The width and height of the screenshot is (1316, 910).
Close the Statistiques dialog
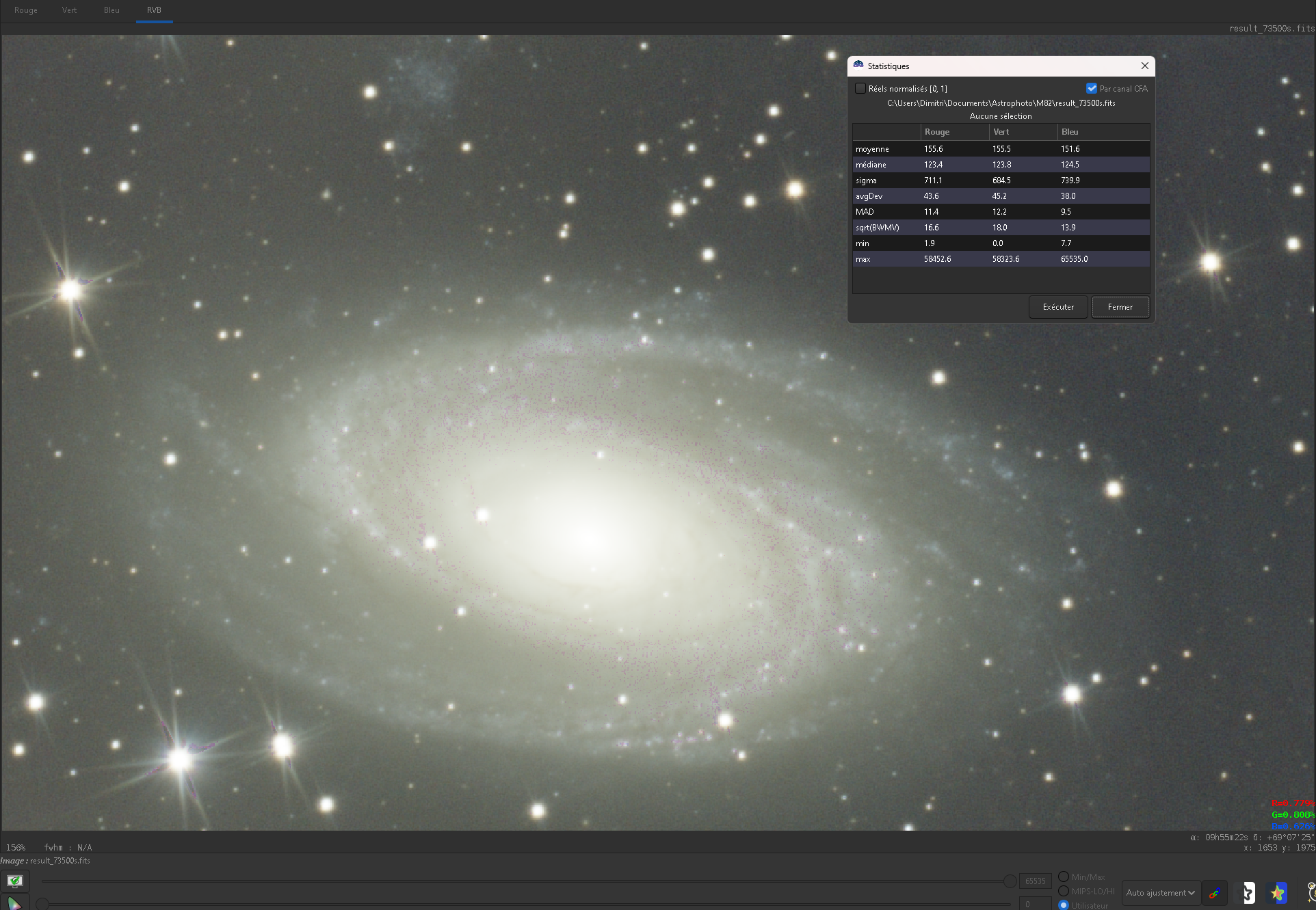[1144, 66]
